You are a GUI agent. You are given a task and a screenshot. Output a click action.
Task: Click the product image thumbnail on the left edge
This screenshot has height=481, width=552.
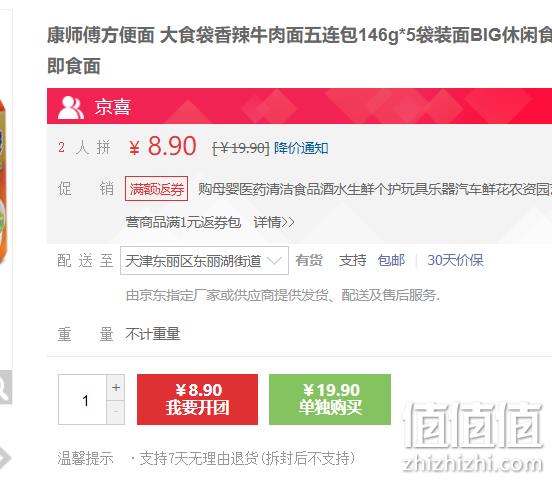click(4, 181)
